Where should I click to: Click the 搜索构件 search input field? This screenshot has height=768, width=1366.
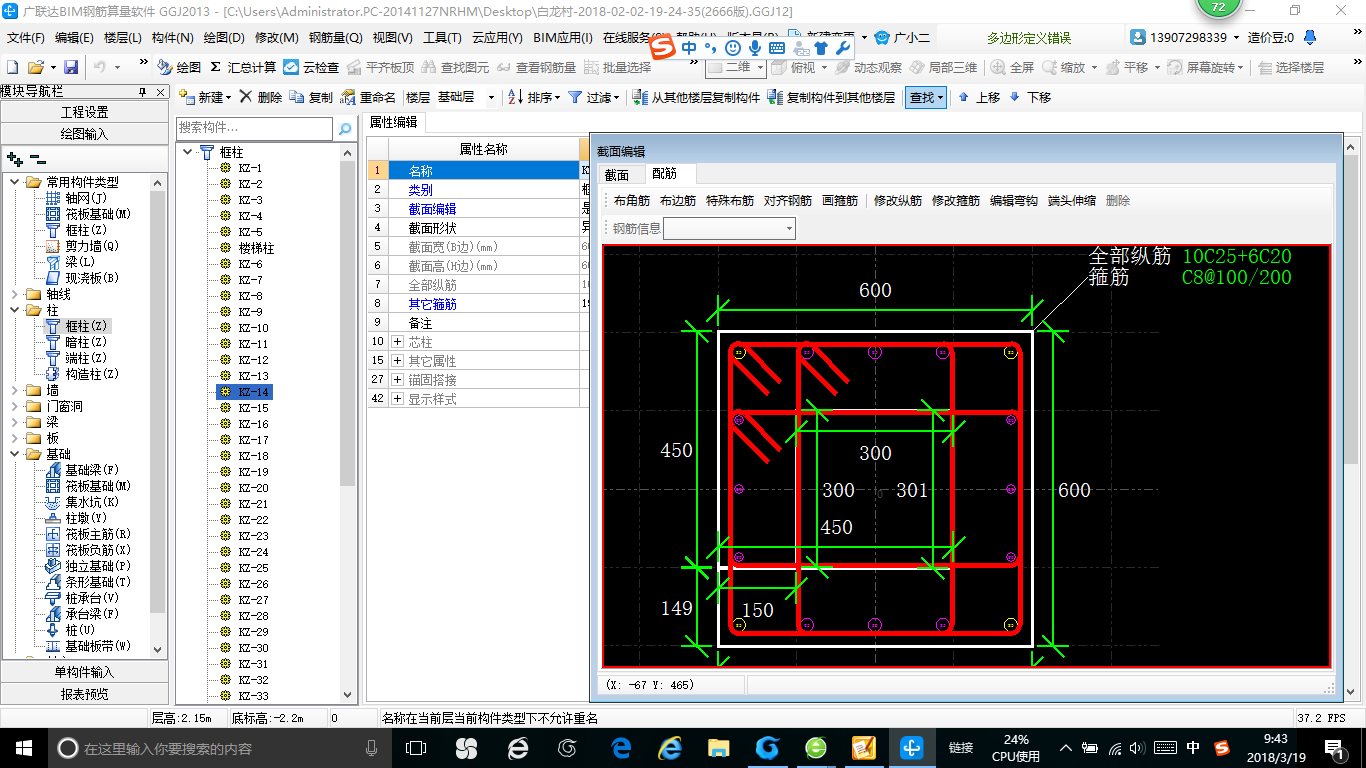tap(254, 128)
